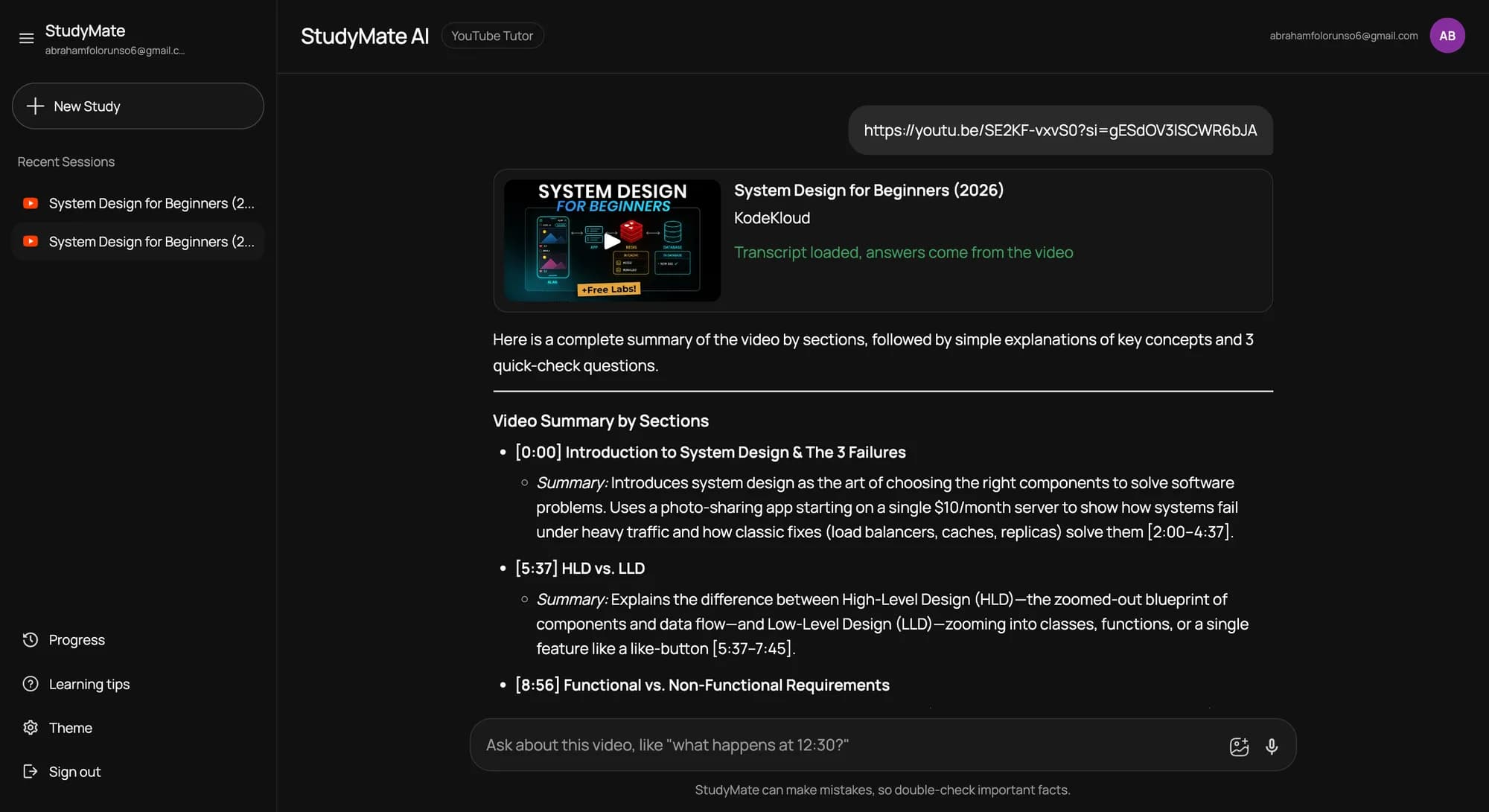1489x812 pixels.
Task: Click the image upload icon in input
Action: pos(1239,747)
